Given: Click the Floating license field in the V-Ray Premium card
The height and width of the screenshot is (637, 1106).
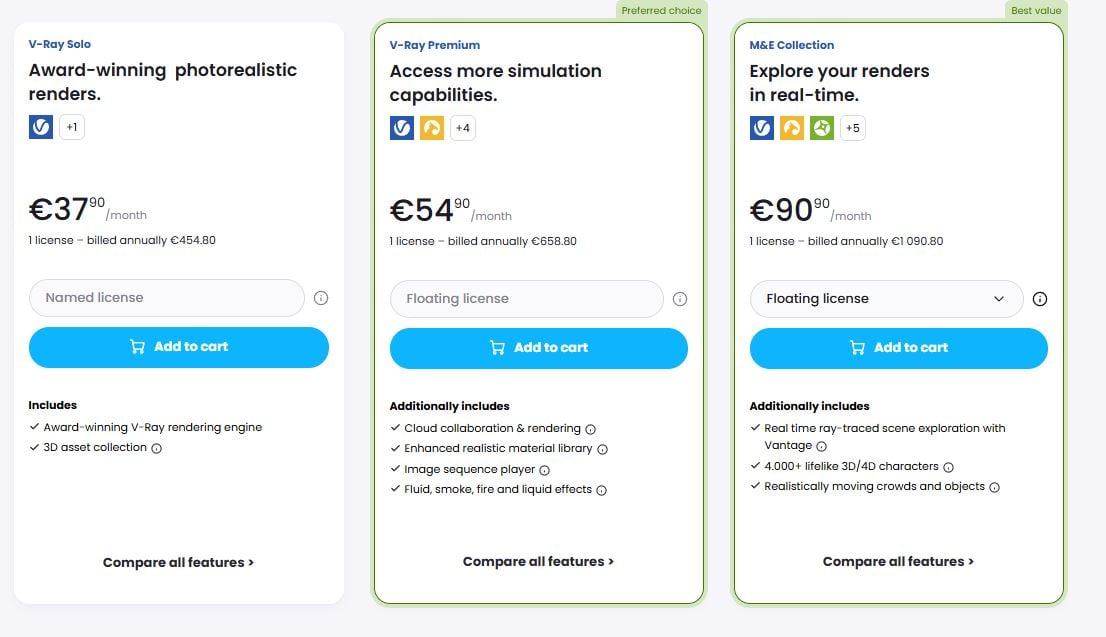Looking at the screenshot, I should [x=526, y=299].
